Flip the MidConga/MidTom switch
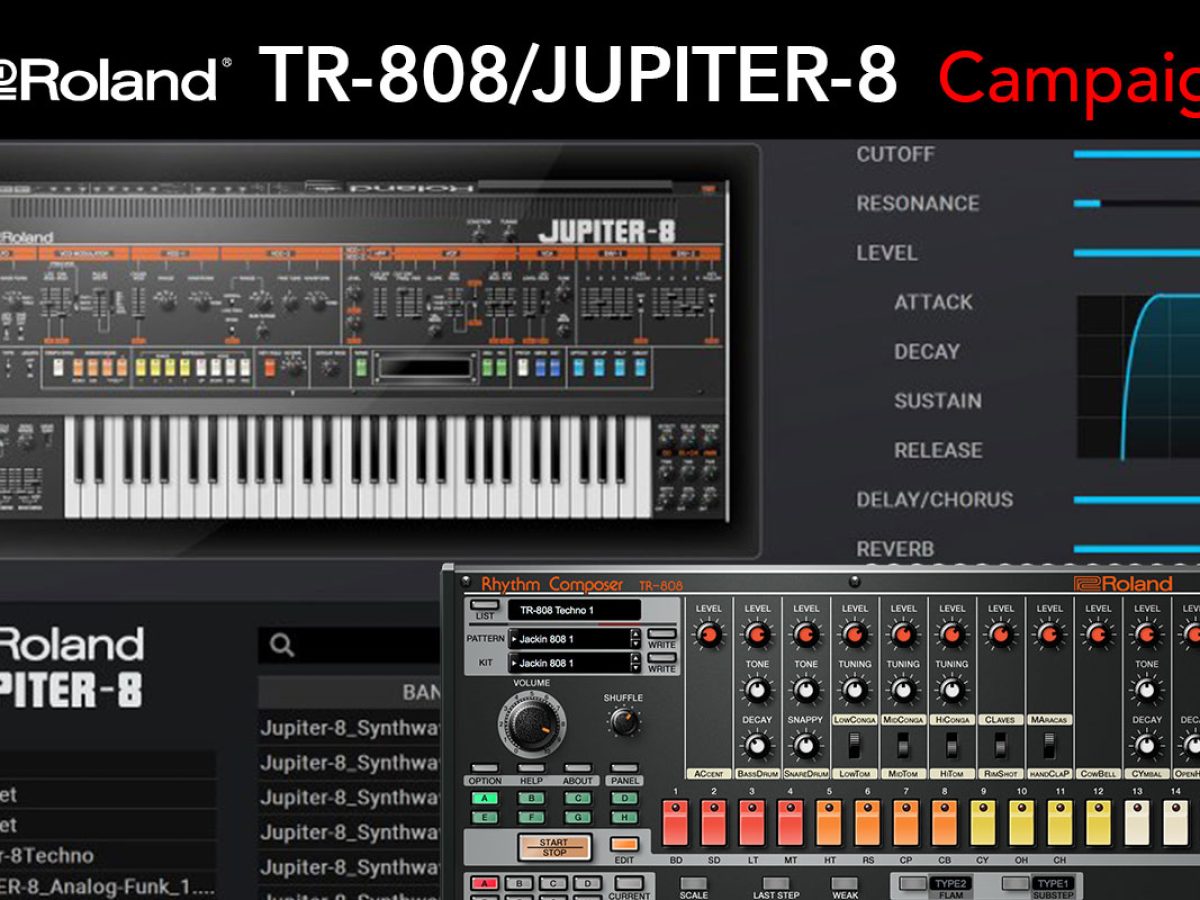This screenshot has height=900, width=1200. point(903,745)
